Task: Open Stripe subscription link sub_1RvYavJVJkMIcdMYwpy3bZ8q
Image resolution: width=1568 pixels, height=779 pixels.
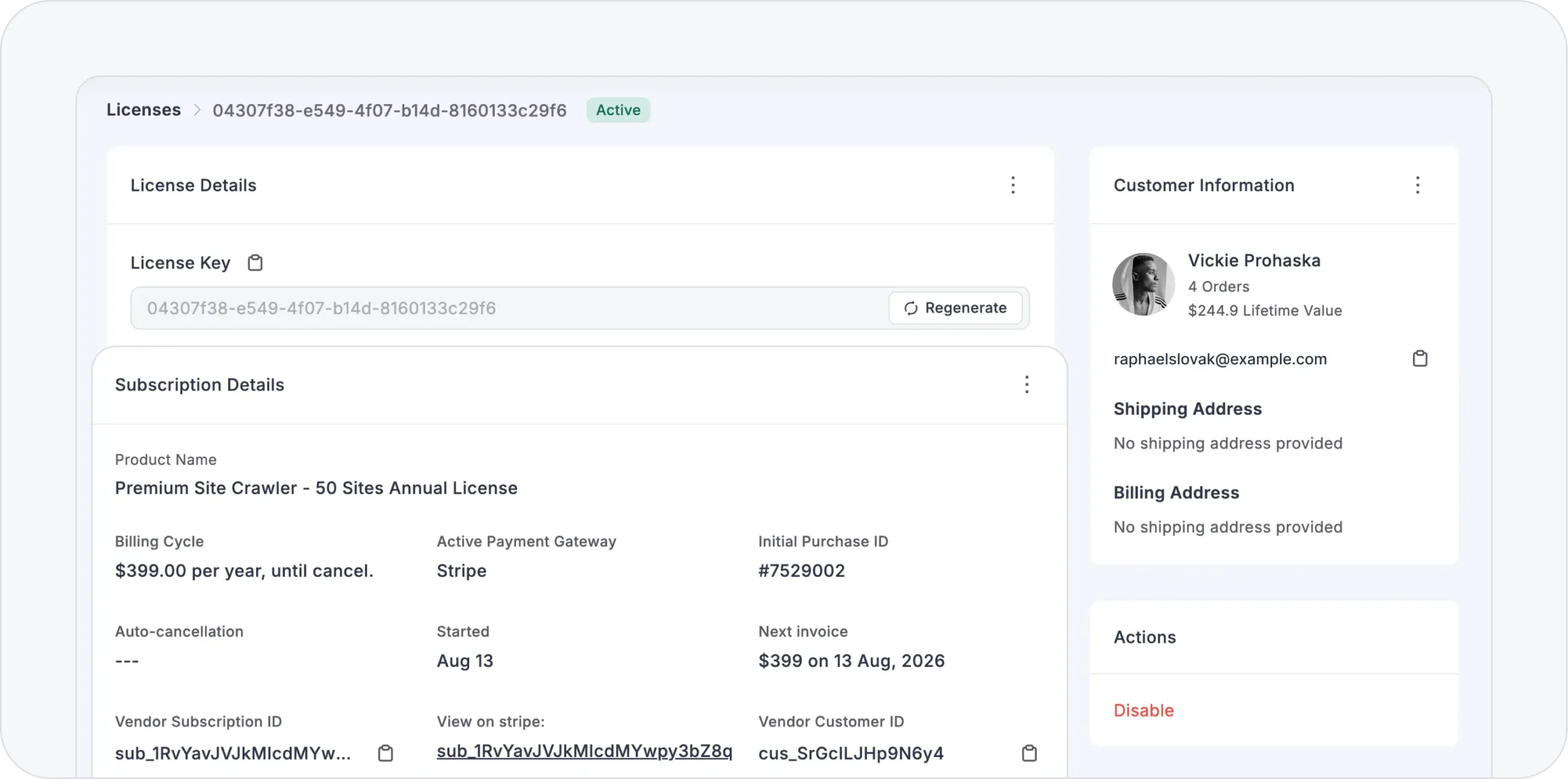Action: pos(584,751)
